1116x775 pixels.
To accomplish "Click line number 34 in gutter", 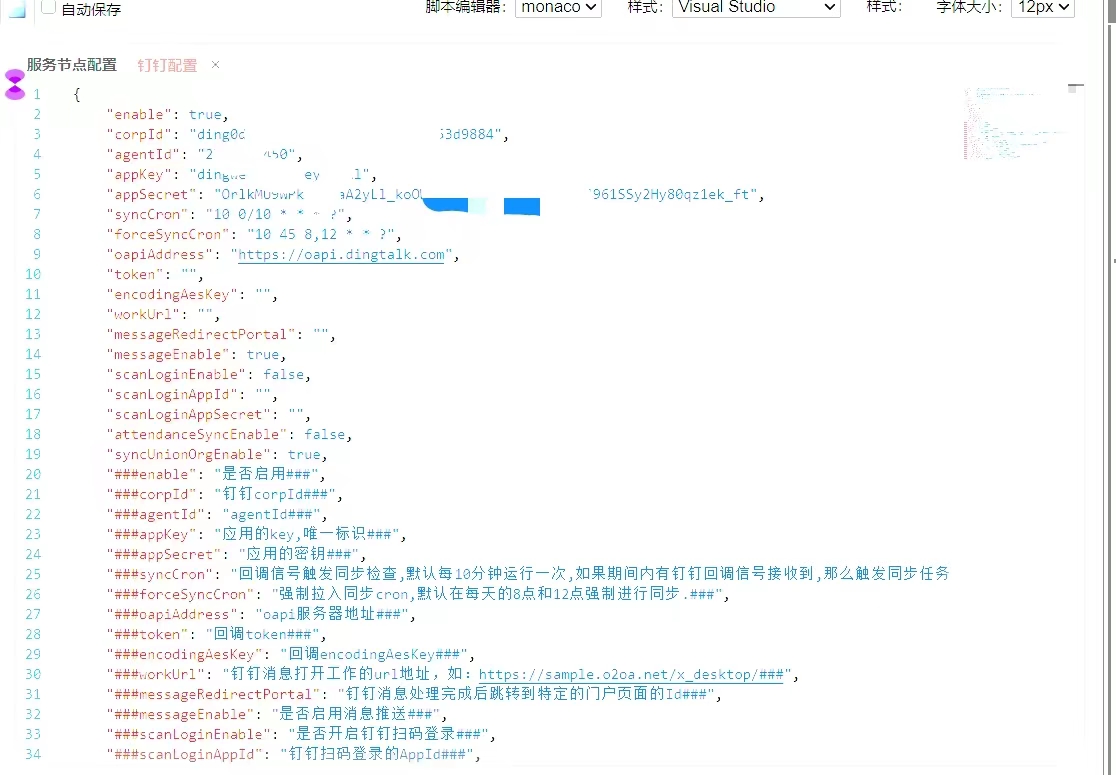I will click(33, 754).
